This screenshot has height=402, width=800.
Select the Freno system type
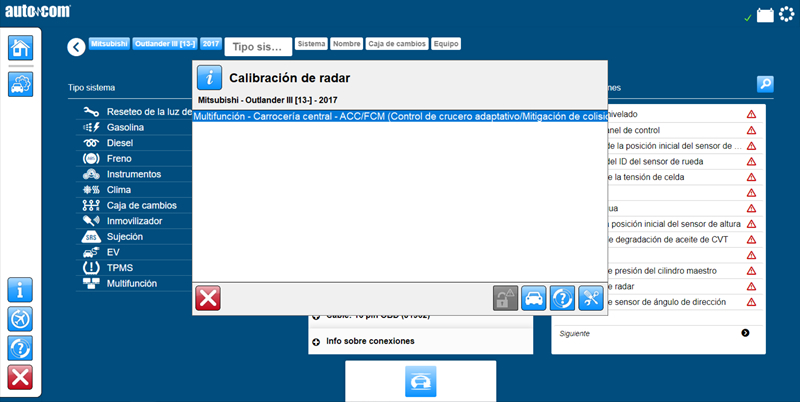[x=134, y=159]
